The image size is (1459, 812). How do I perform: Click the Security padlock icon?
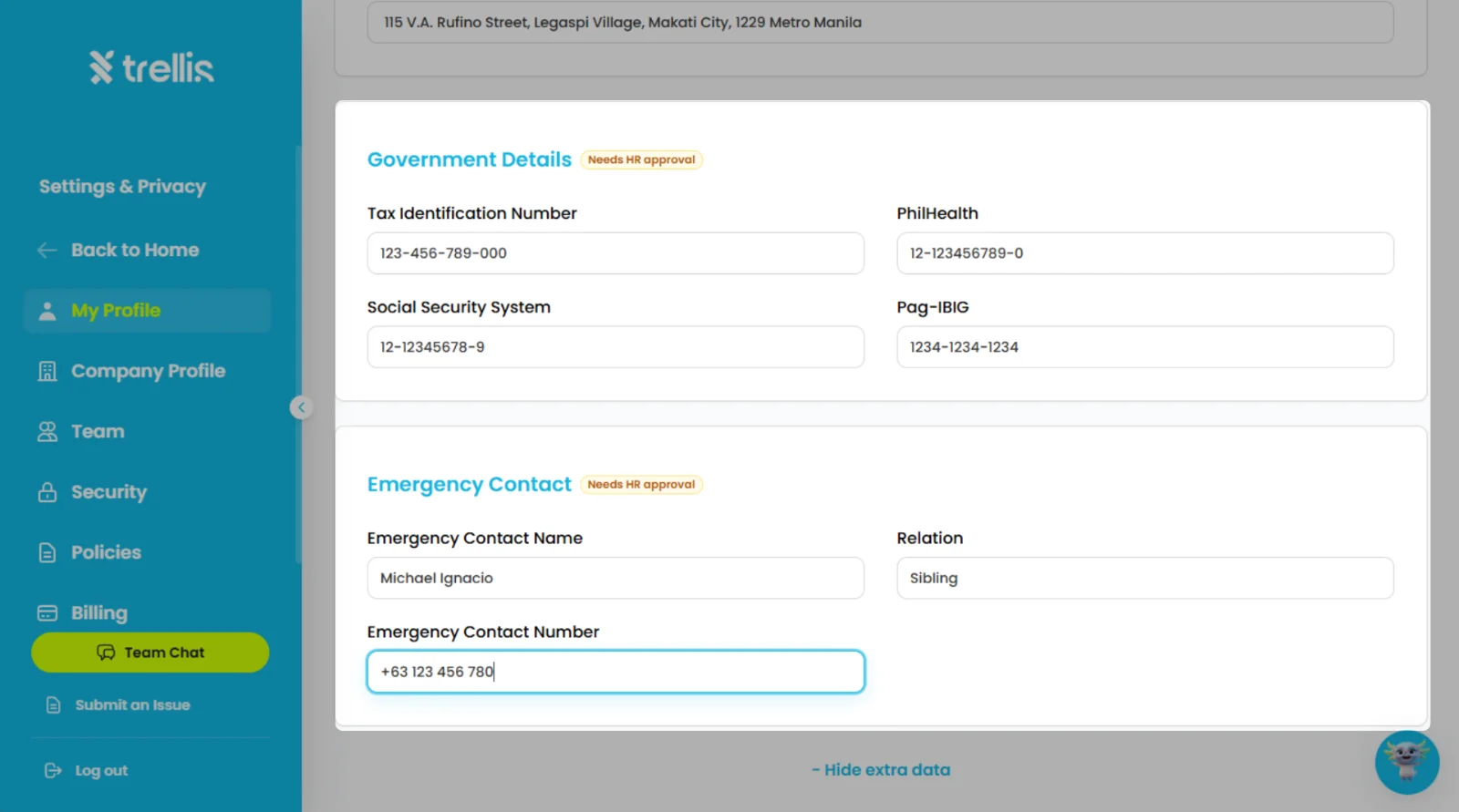pos(47,493)
